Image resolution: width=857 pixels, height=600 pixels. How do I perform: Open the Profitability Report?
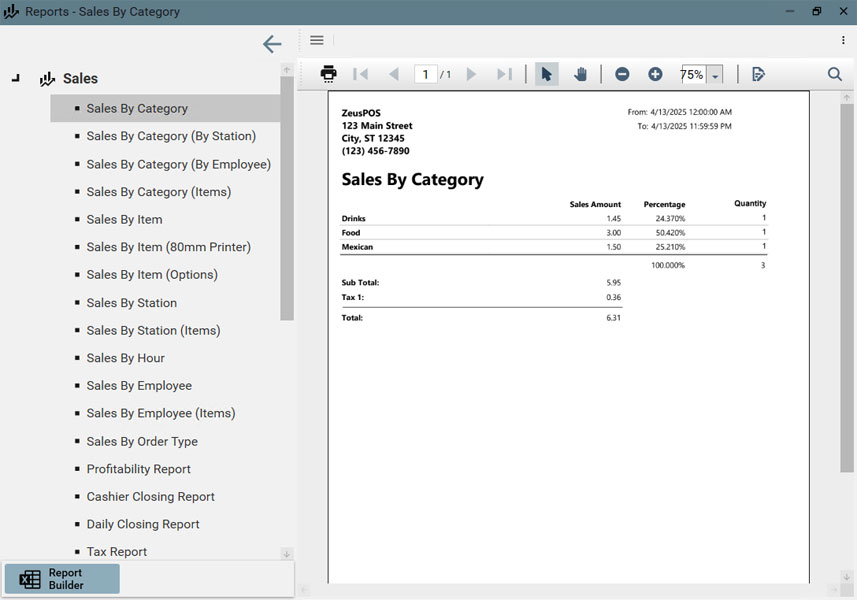[139, 469]
